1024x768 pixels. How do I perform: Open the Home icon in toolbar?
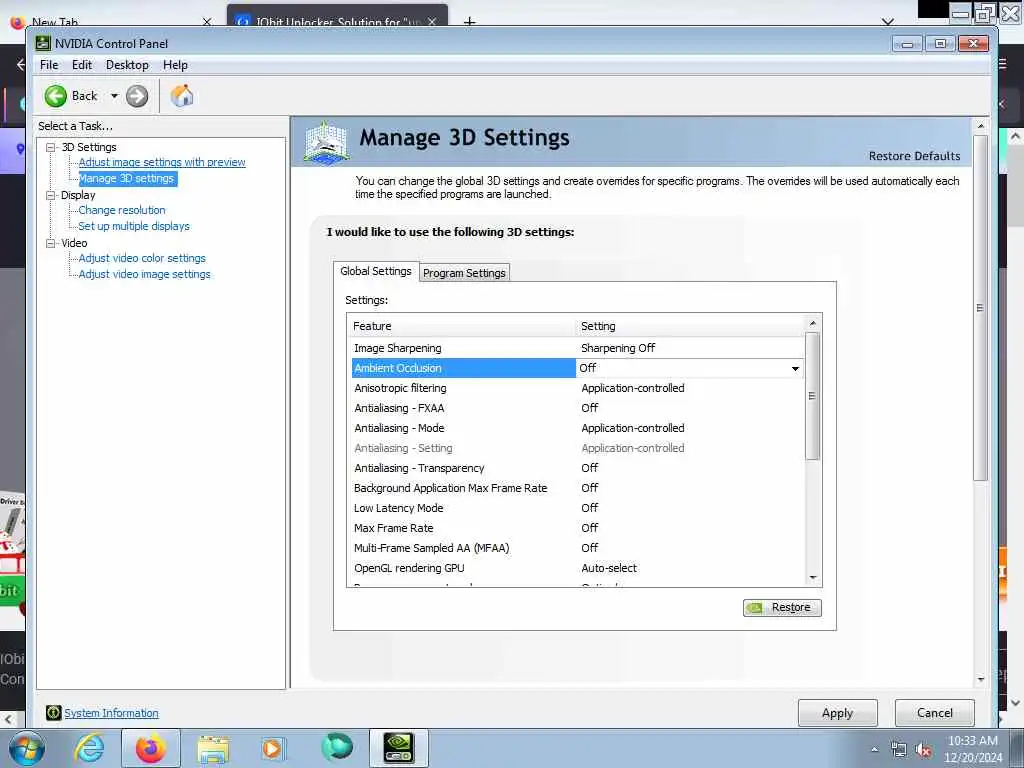(182, 96)
